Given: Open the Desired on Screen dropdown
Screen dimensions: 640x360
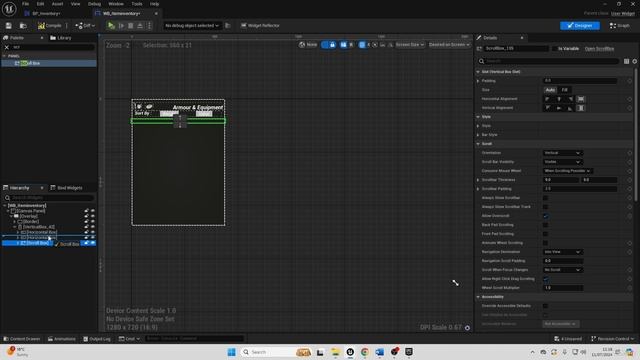Looking at the screenshot, I should pos(449,45).
